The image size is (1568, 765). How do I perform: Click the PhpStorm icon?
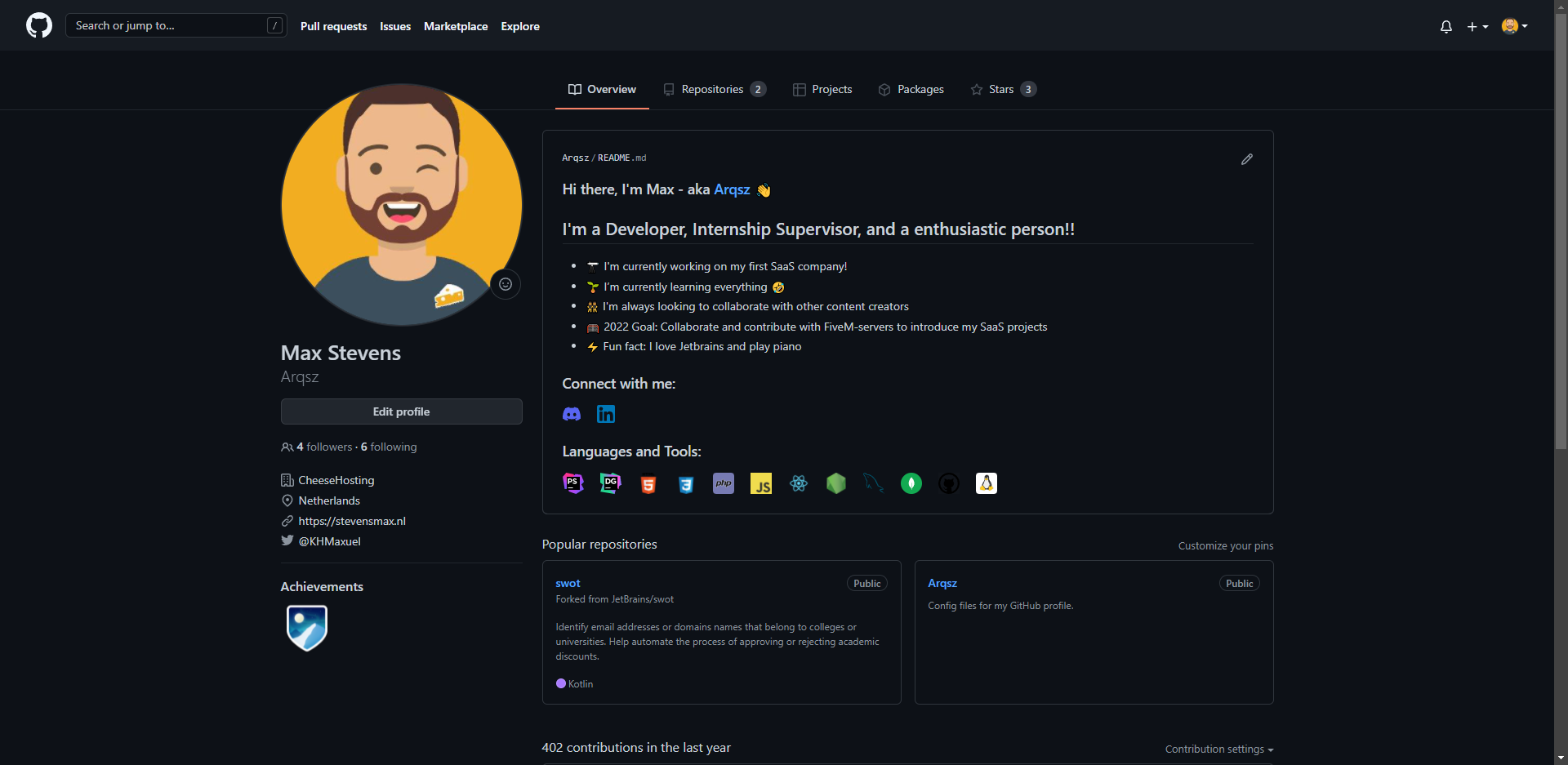point(573,483)
